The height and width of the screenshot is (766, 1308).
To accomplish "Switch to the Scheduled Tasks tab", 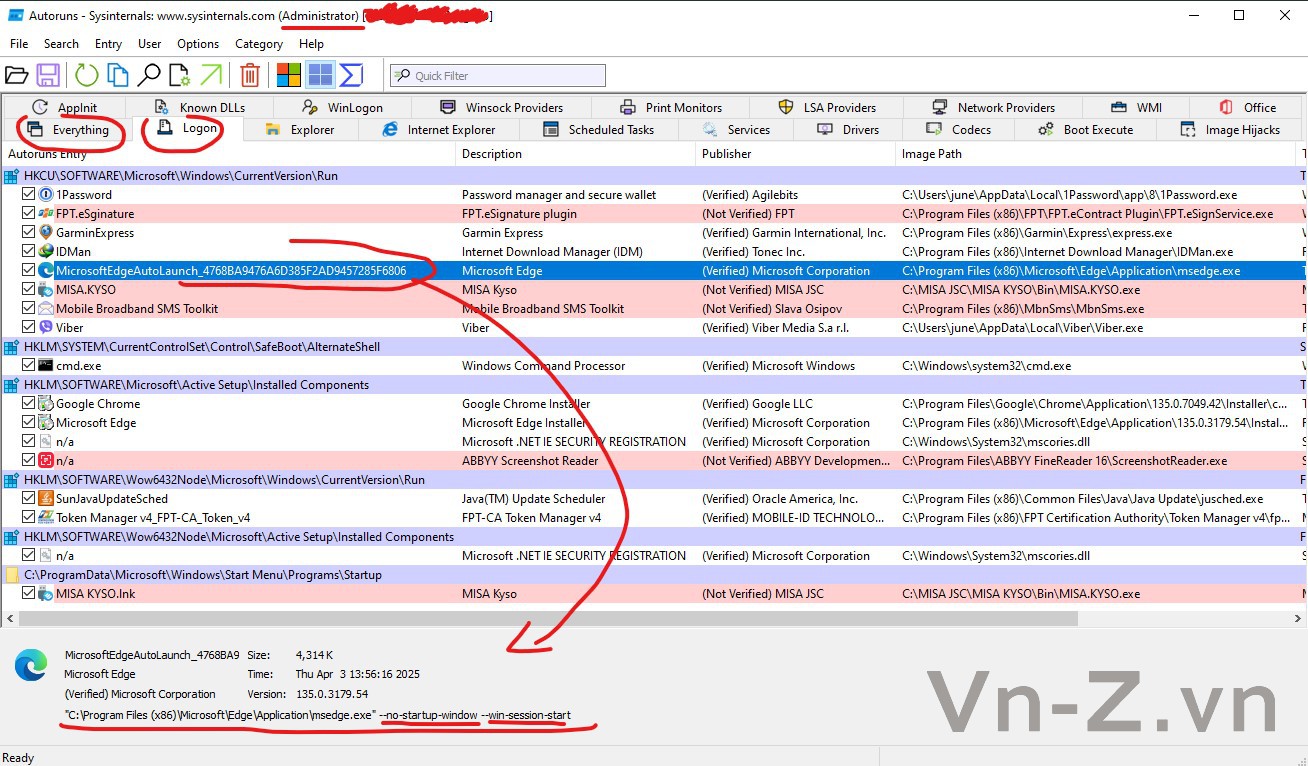I will tap(599, 130).
